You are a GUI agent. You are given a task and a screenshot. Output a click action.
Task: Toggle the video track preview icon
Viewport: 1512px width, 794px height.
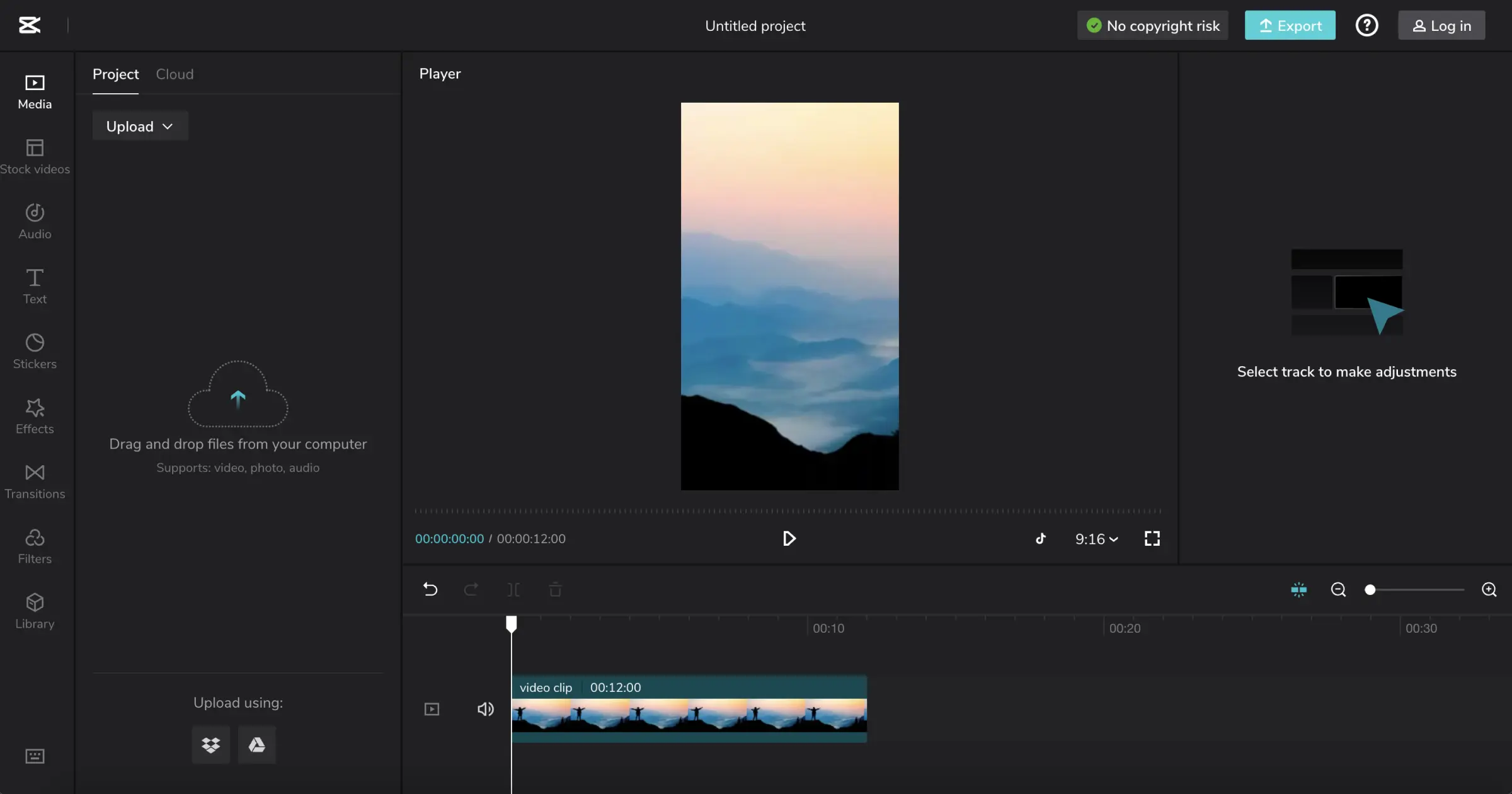pyautogui.click(x=432, y=709)
